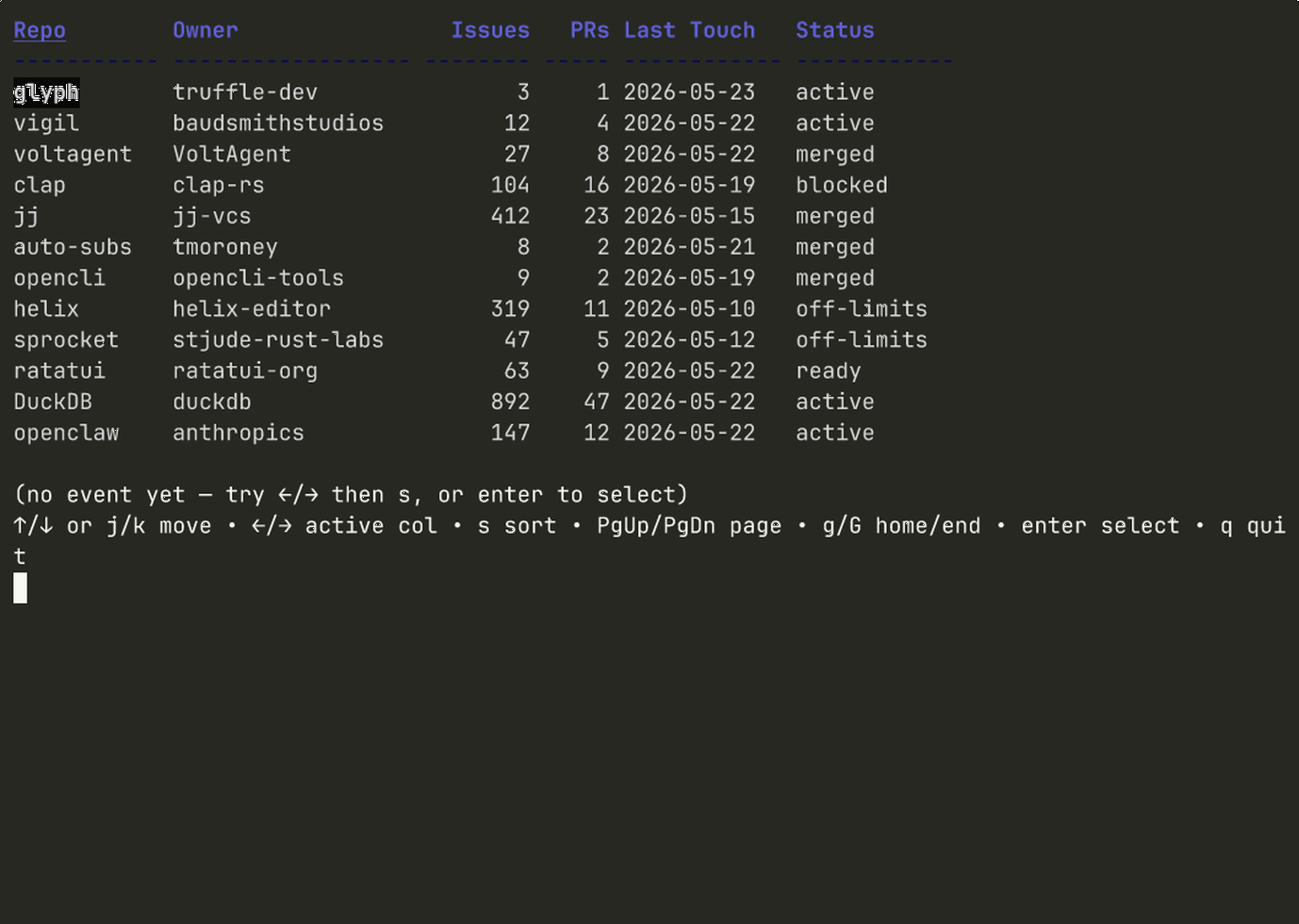
Task: Select the jj repo name
Action: [26, 217]
